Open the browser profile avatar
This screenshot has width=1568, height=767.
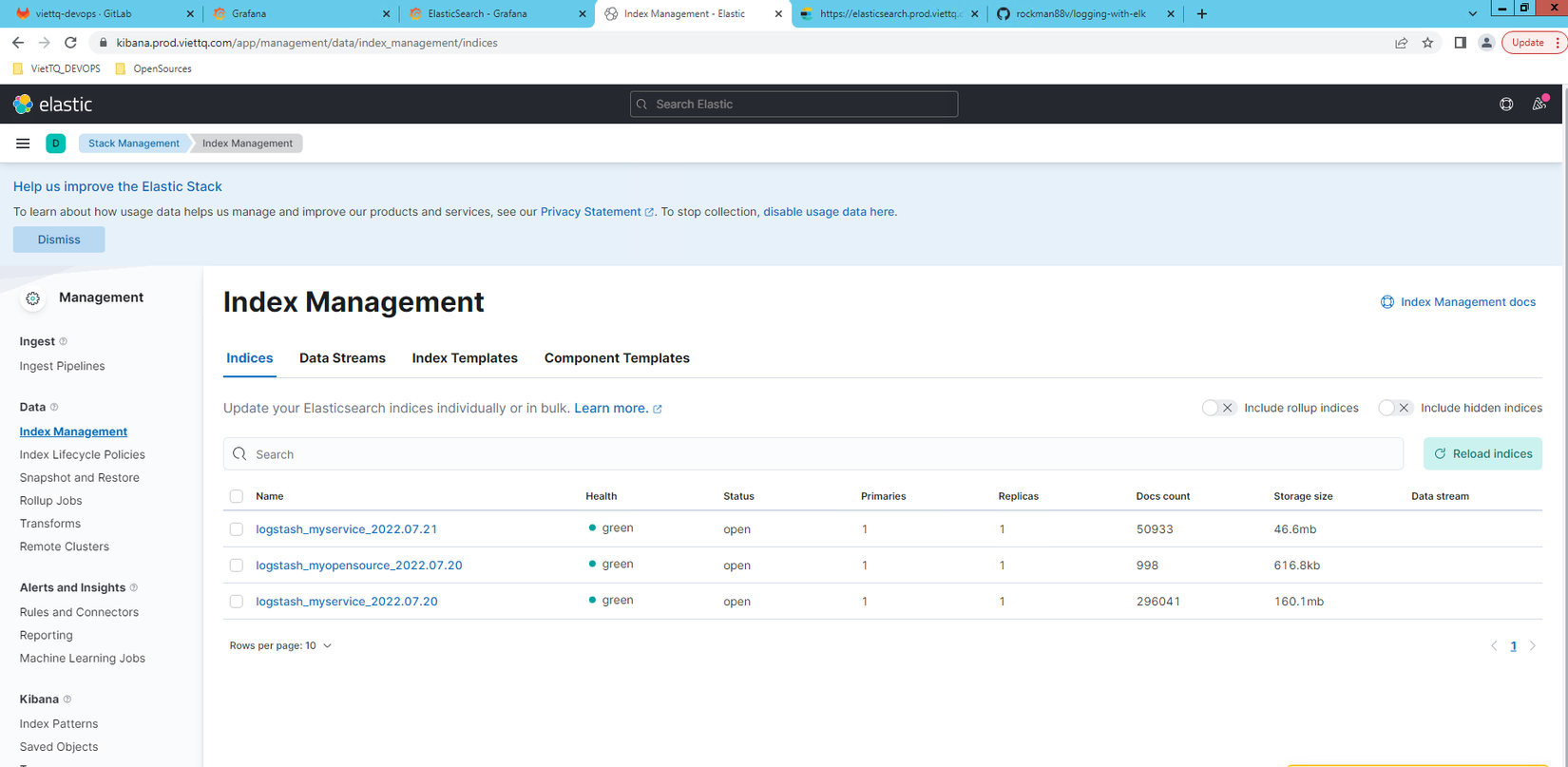[1486, 43]
